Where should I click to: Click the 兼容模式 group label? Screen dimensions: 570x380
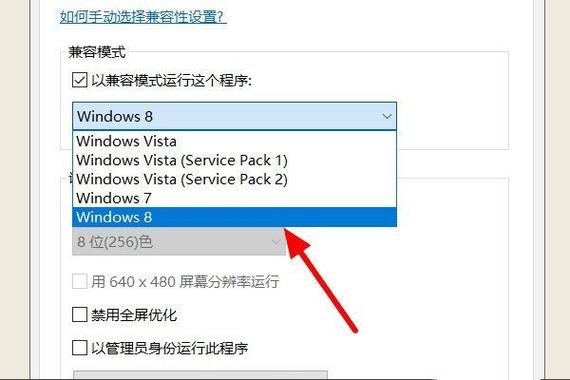pyautogui.click(x=97, y=52)
